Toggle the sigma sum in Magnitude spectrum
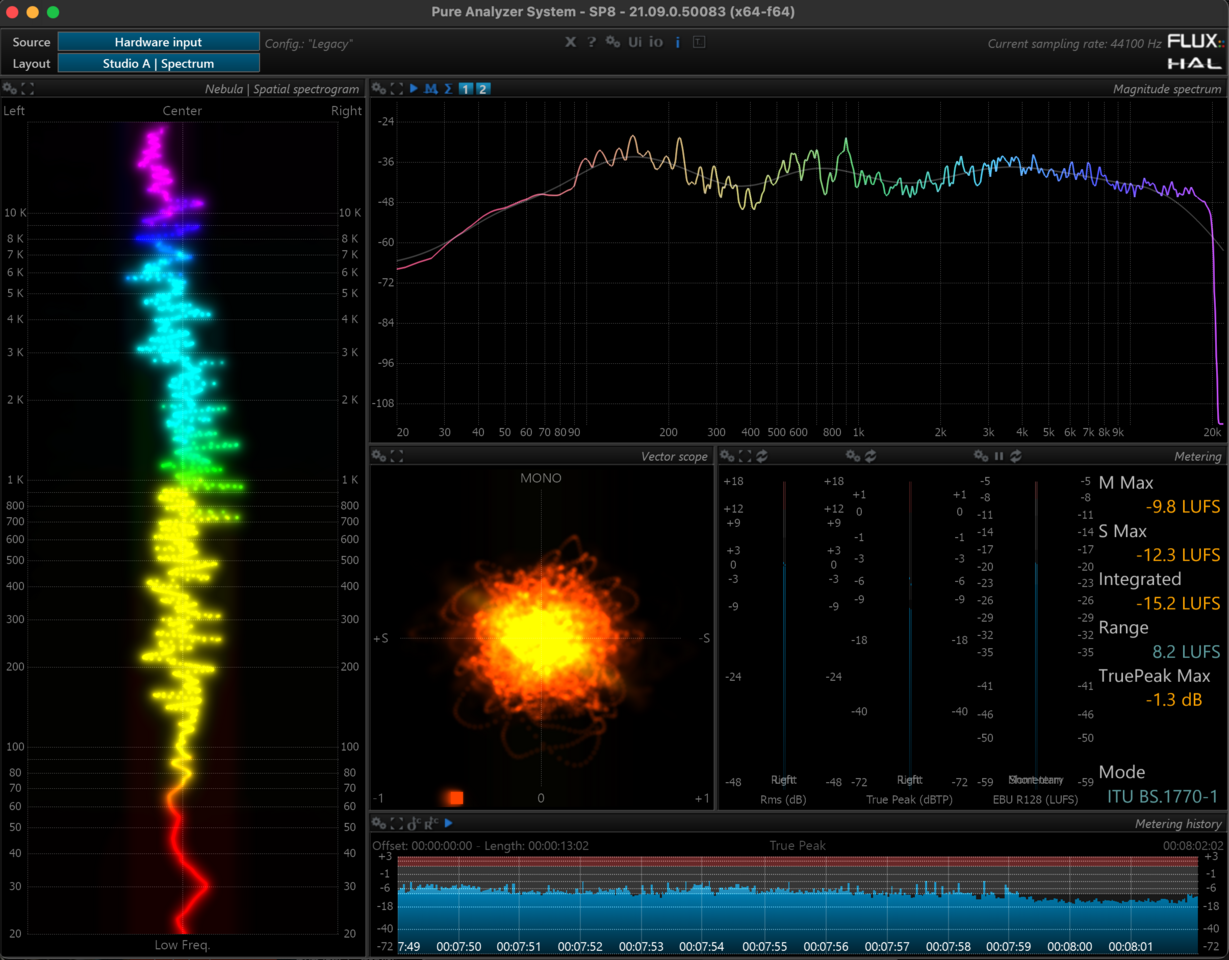 (448, 89)
